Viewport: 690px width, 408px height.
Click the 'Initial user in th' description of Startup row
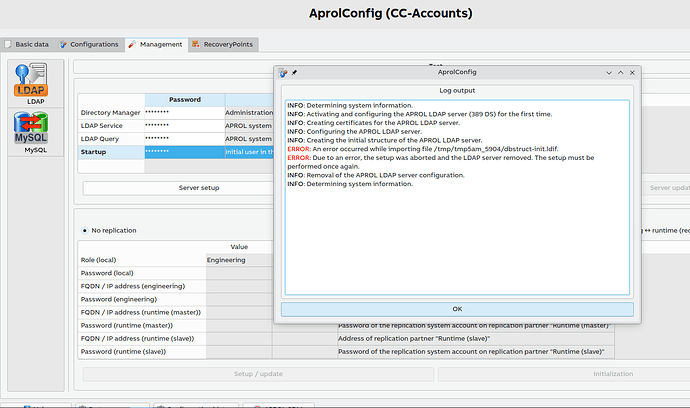coord(249,152)
